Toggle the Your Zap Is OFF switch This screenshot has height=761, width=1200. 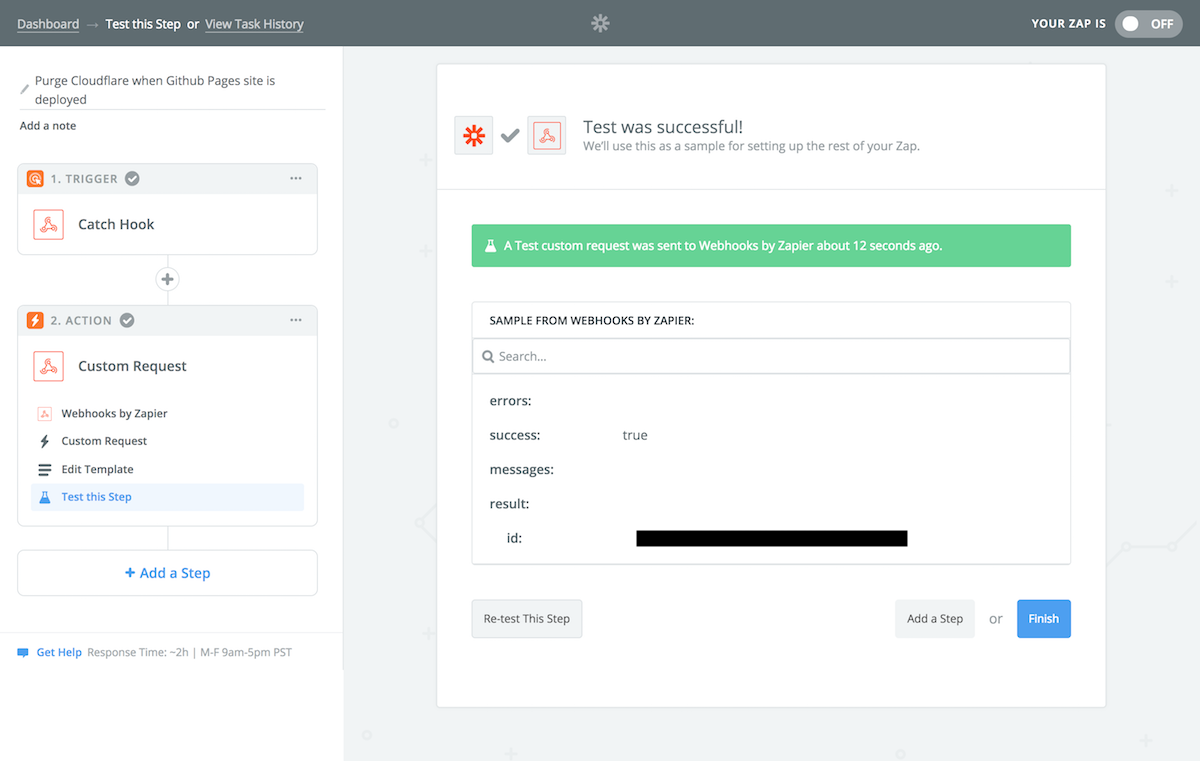tap(1148, 24)
